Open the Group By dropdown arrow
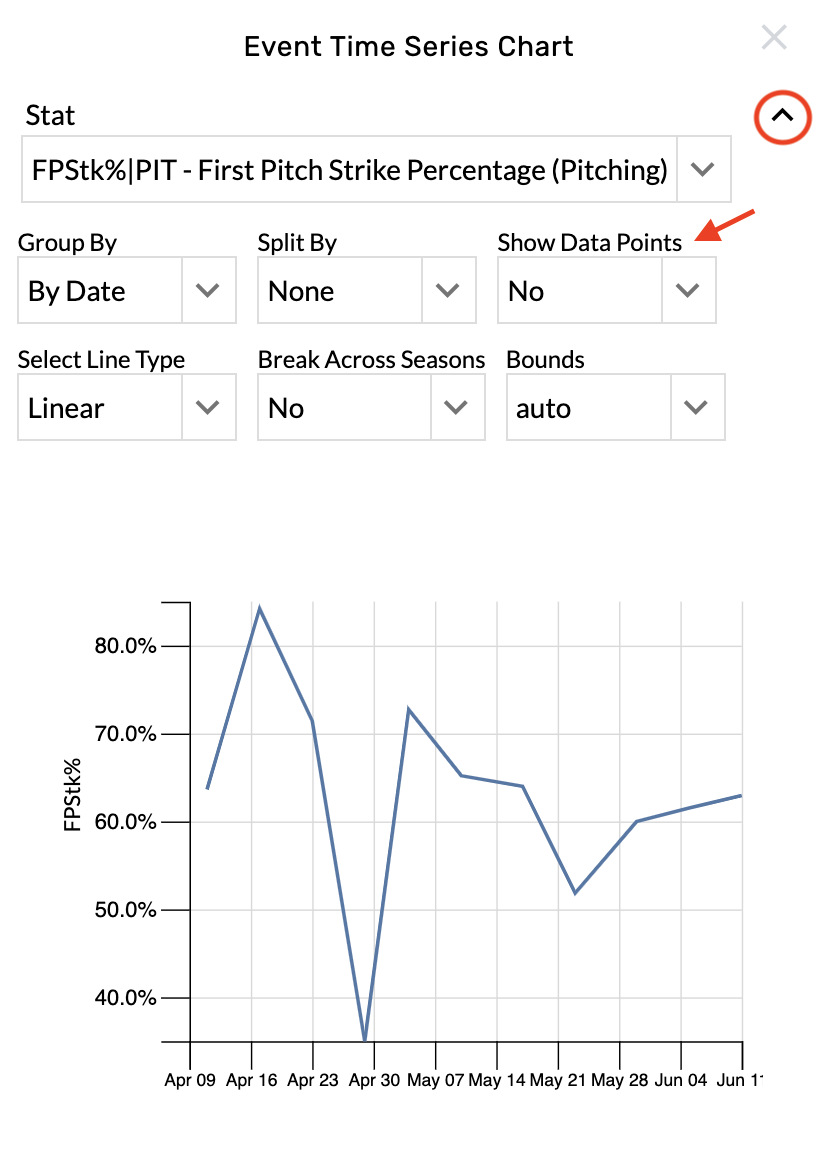This screenshot has height=1150, width=814. coord(208,291)
